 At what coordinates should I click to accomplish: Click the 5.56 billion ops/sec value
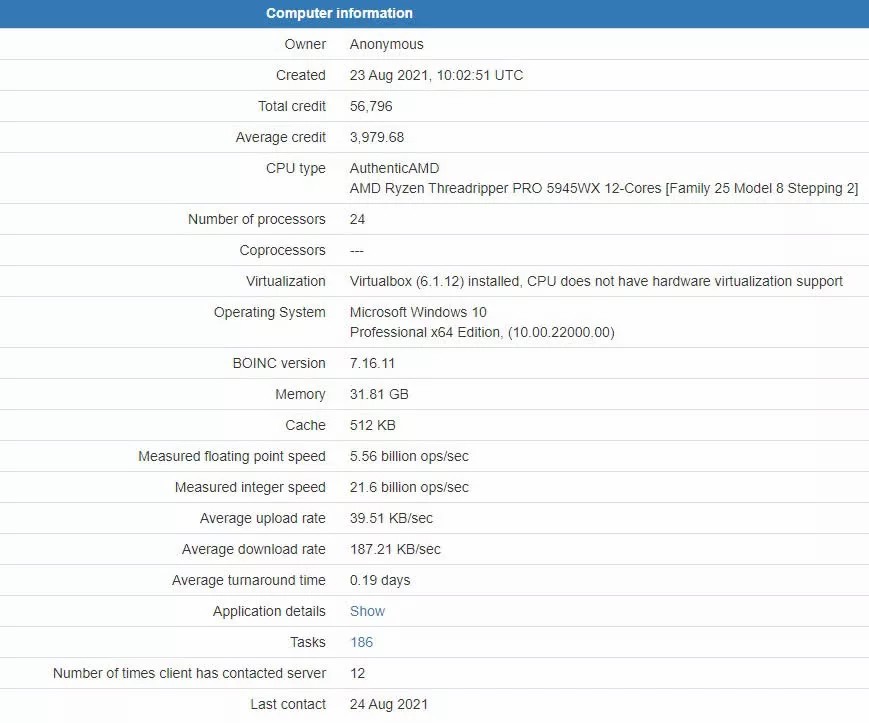[409, 457]
